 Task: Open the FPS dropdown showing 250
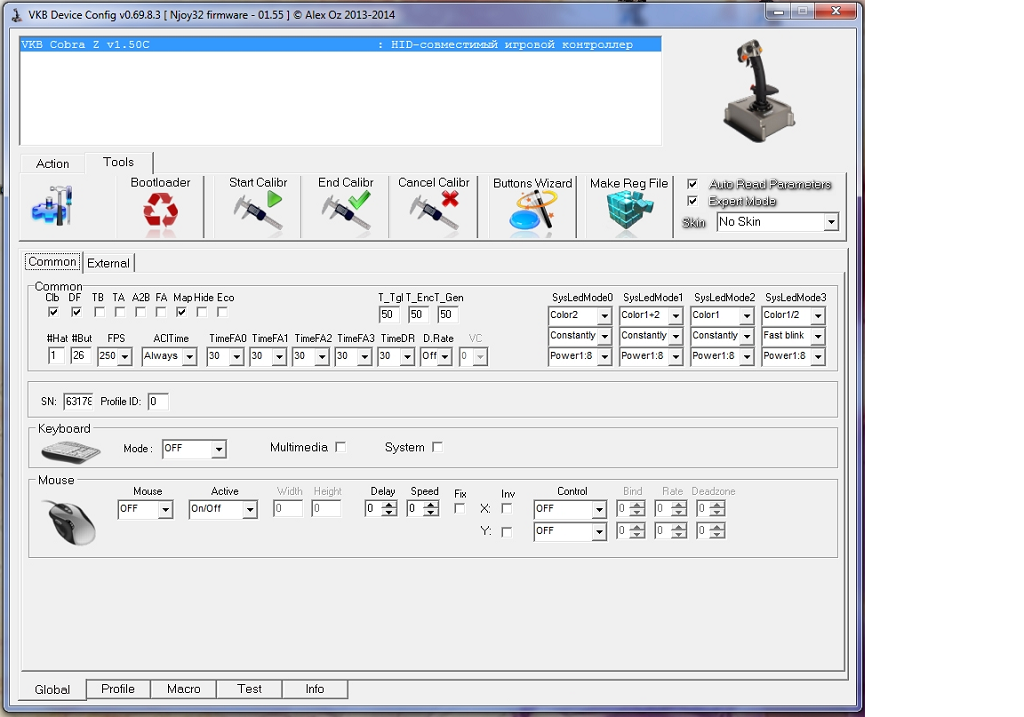pyautogui.click(x=125, y=357)
